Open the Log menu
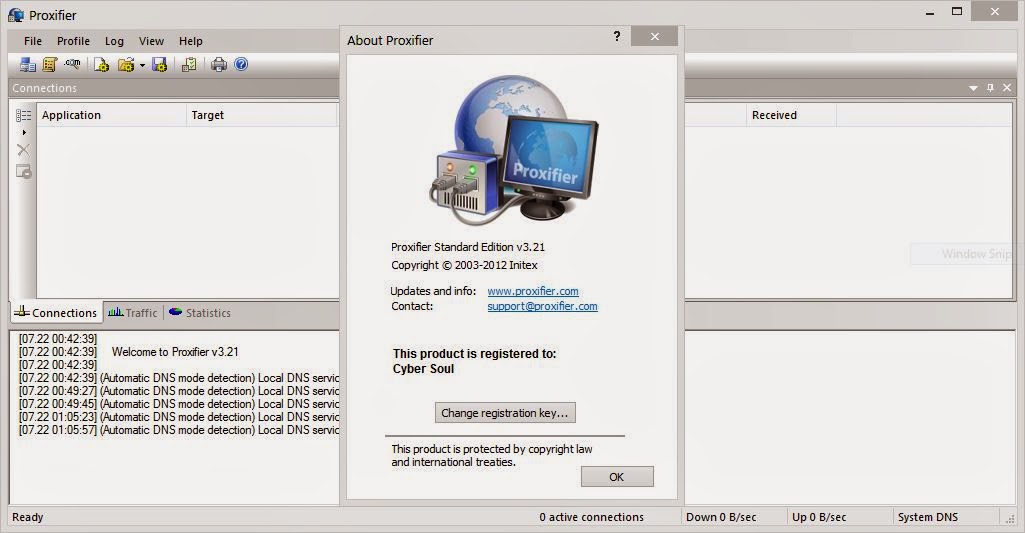 pos(114,41)
